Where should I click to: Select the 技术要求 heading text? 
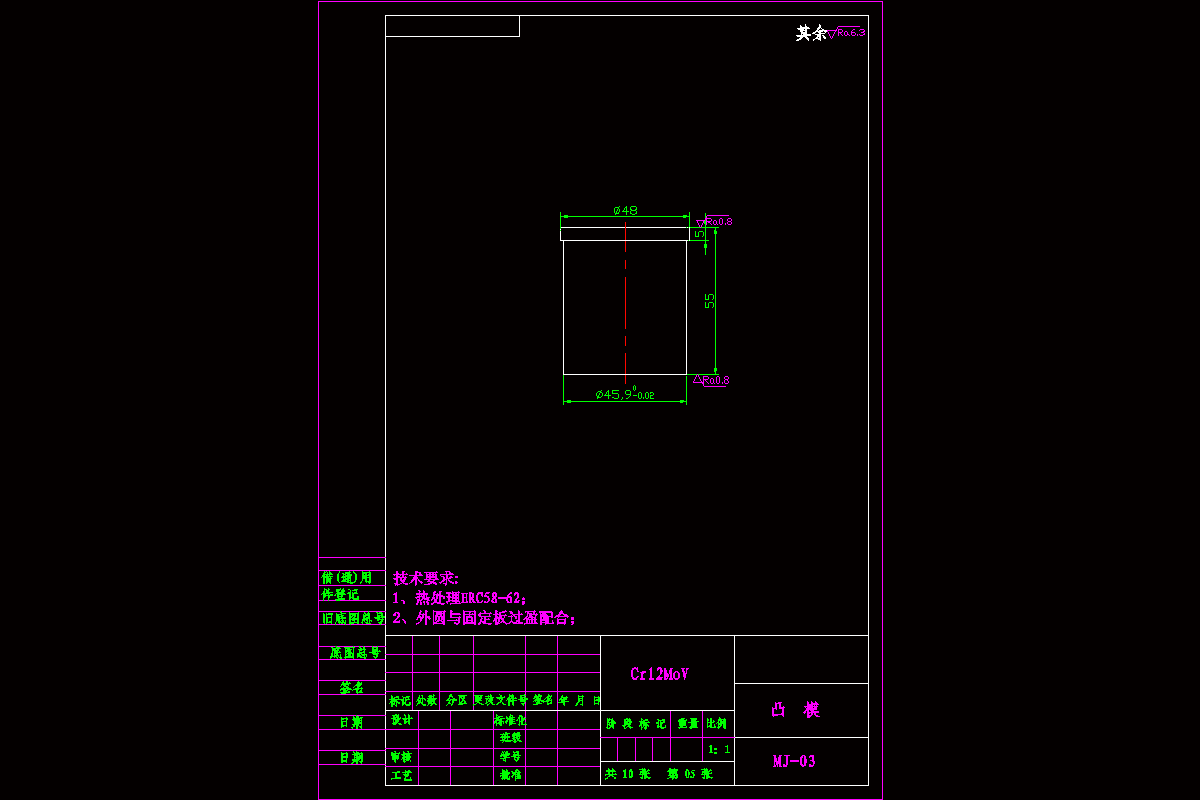click(425, 578)
